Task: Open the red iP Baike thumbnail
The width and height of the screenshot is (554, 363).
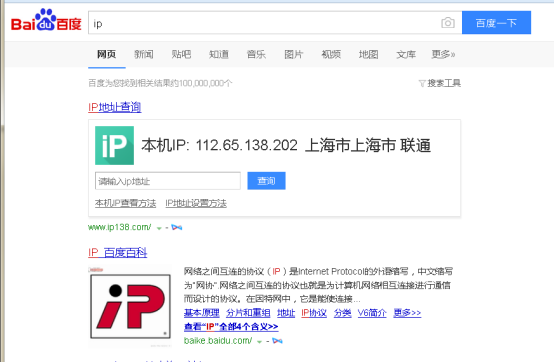Action: [x=130, y=306]
